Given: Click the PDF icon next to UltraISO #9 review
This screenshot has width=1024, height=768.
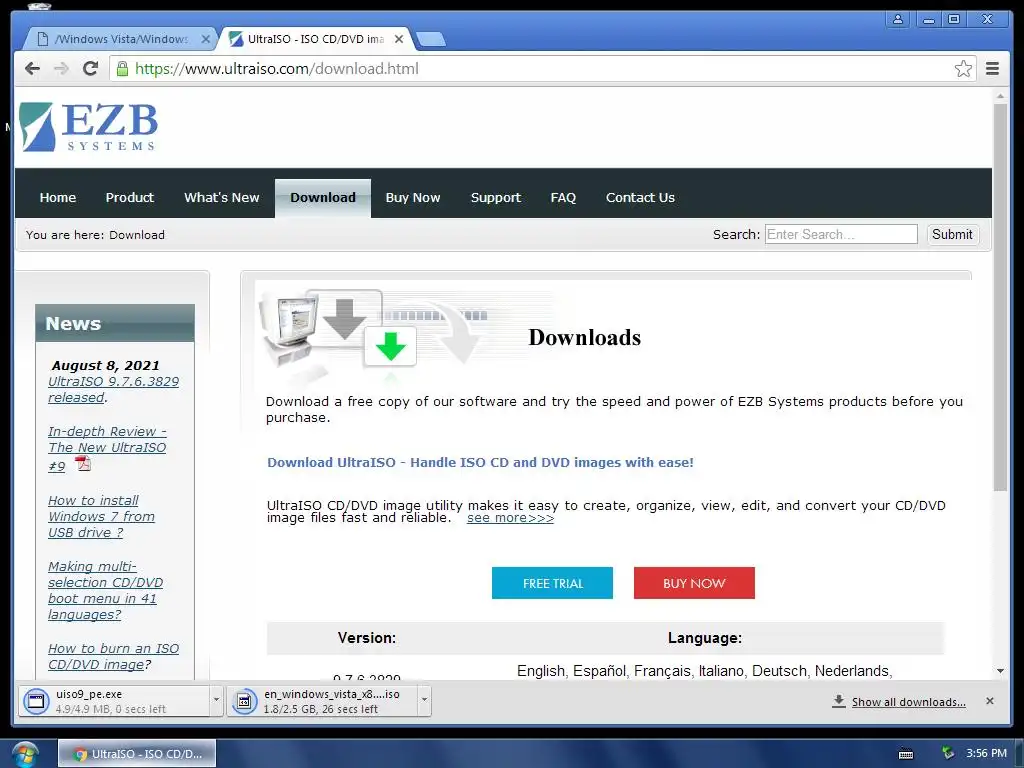Looking at the screenshot, I should click(83, 464).
